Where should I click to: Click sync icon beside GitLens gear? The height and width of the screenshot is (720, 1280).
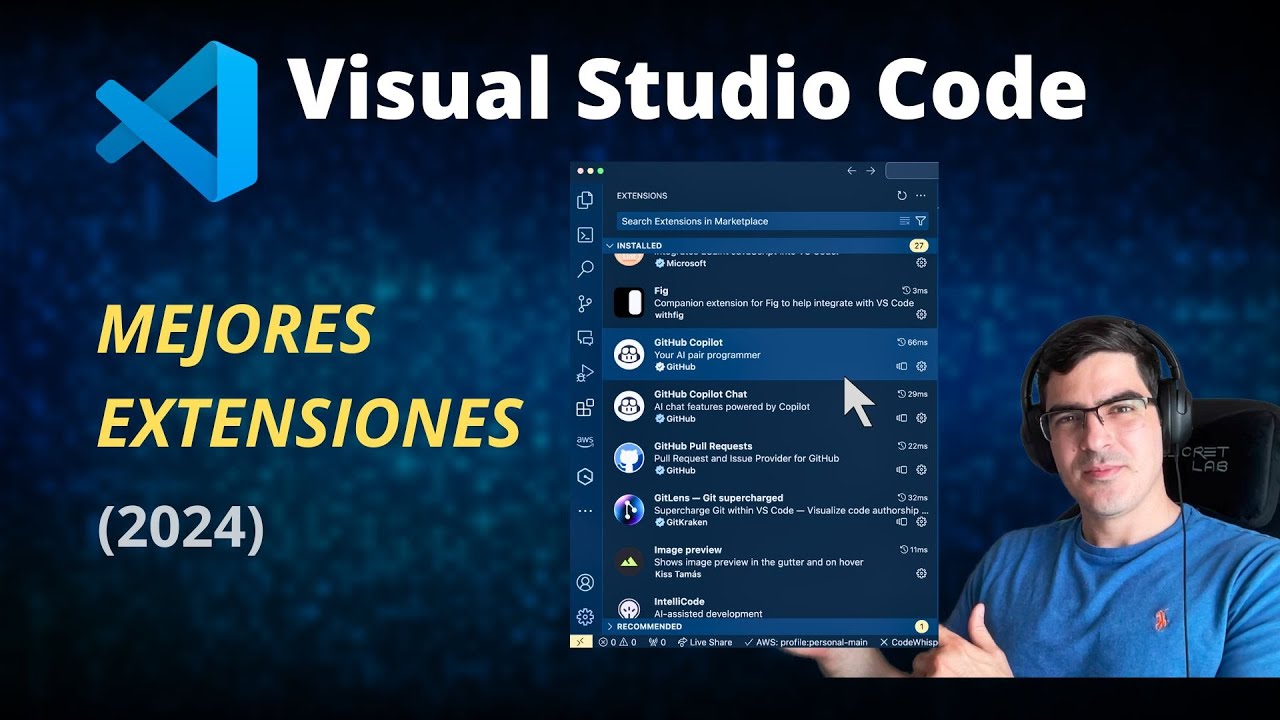click(x=902, y=522)
